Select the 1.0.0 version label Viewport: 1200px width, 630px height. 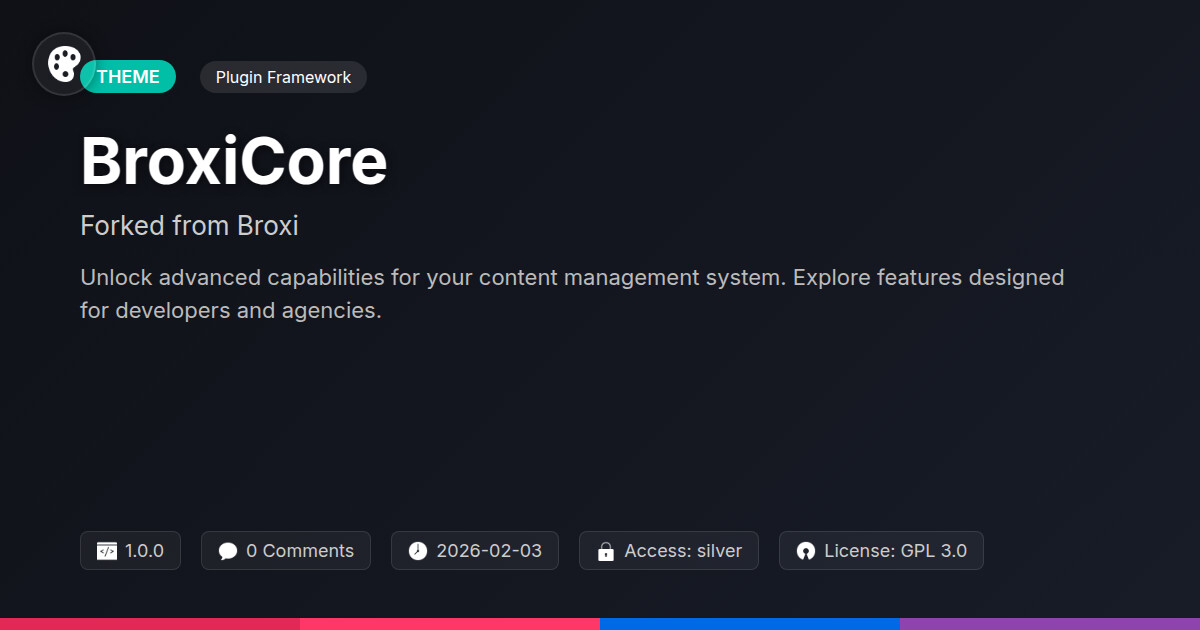[x=144, y=551]
